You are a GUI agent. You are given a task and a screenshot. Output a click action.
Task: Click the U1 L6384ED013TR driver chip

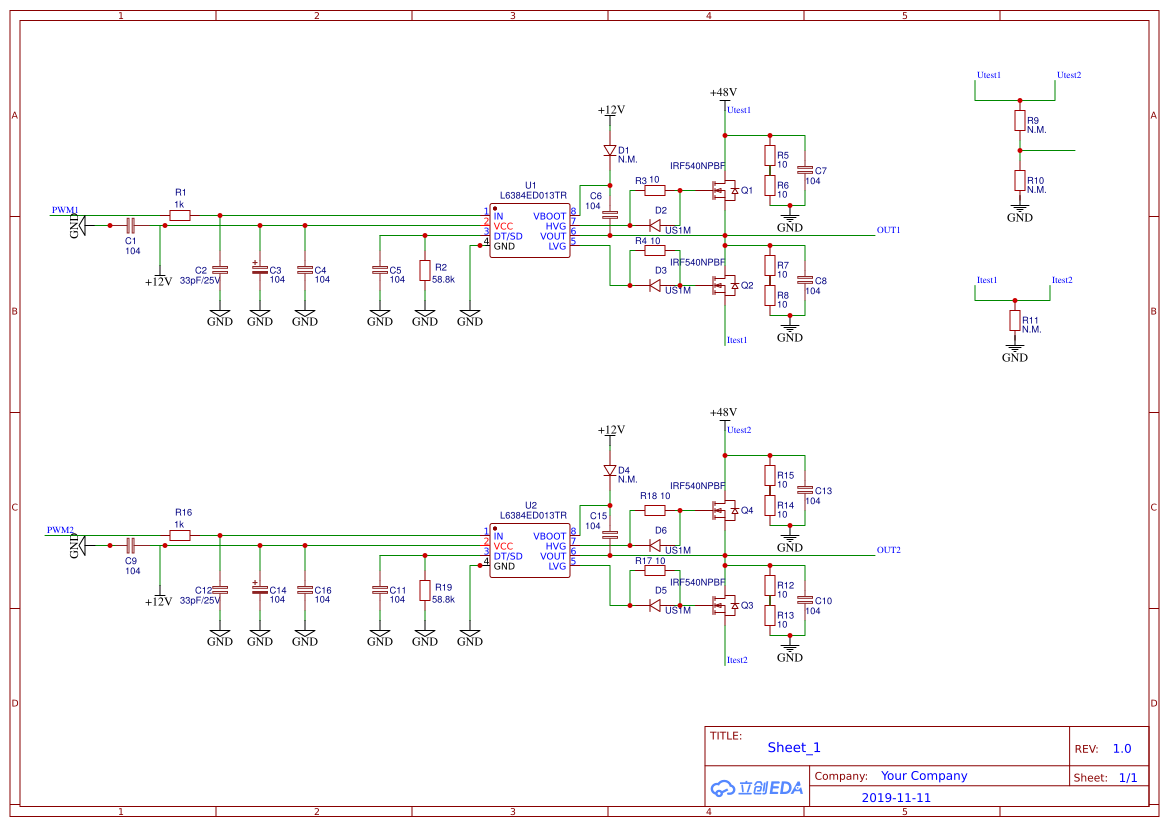point(529,232)
